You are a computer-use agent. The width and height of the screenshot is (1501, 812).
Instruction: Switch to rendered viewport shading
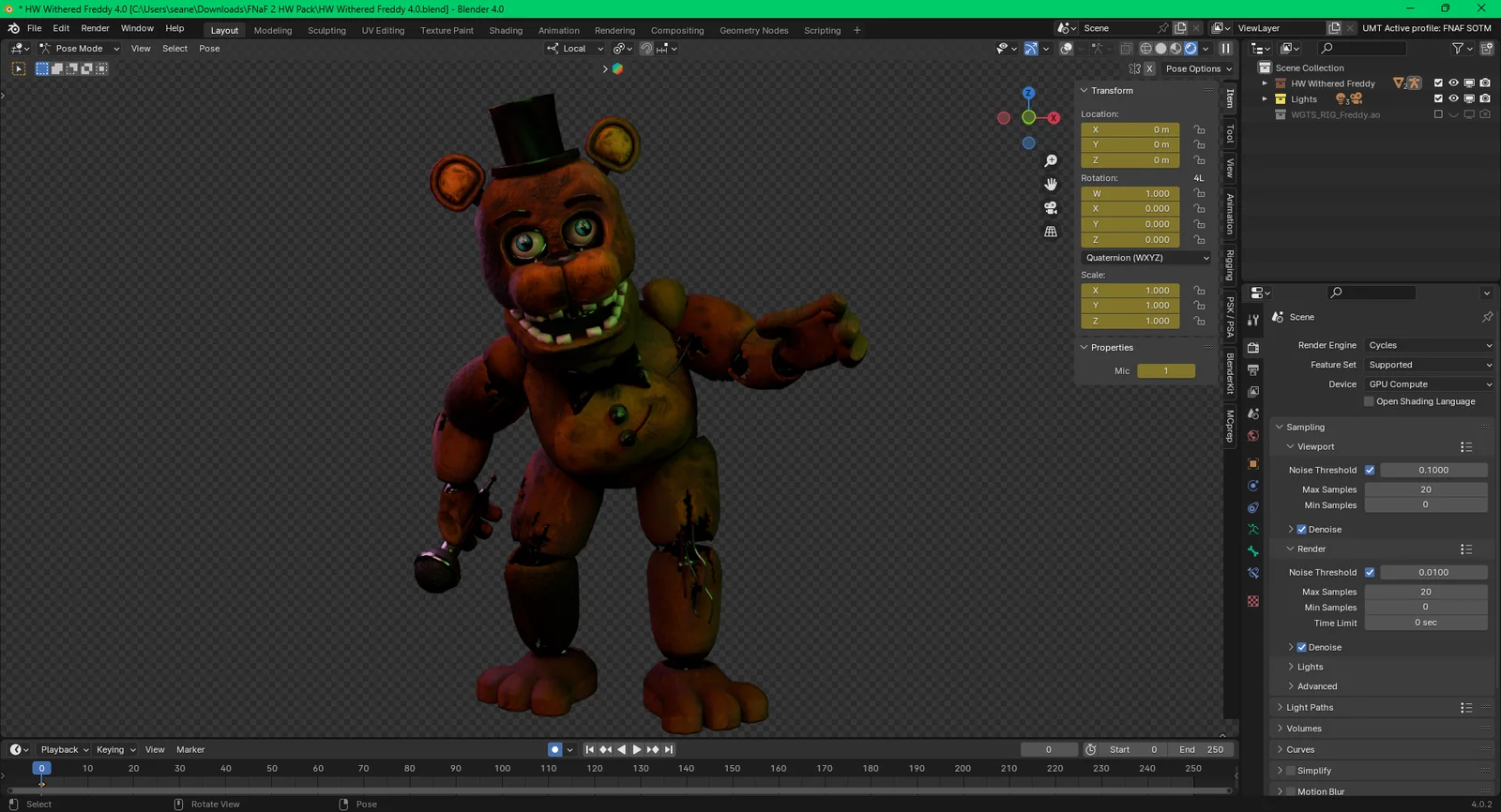coord(1190,49)
